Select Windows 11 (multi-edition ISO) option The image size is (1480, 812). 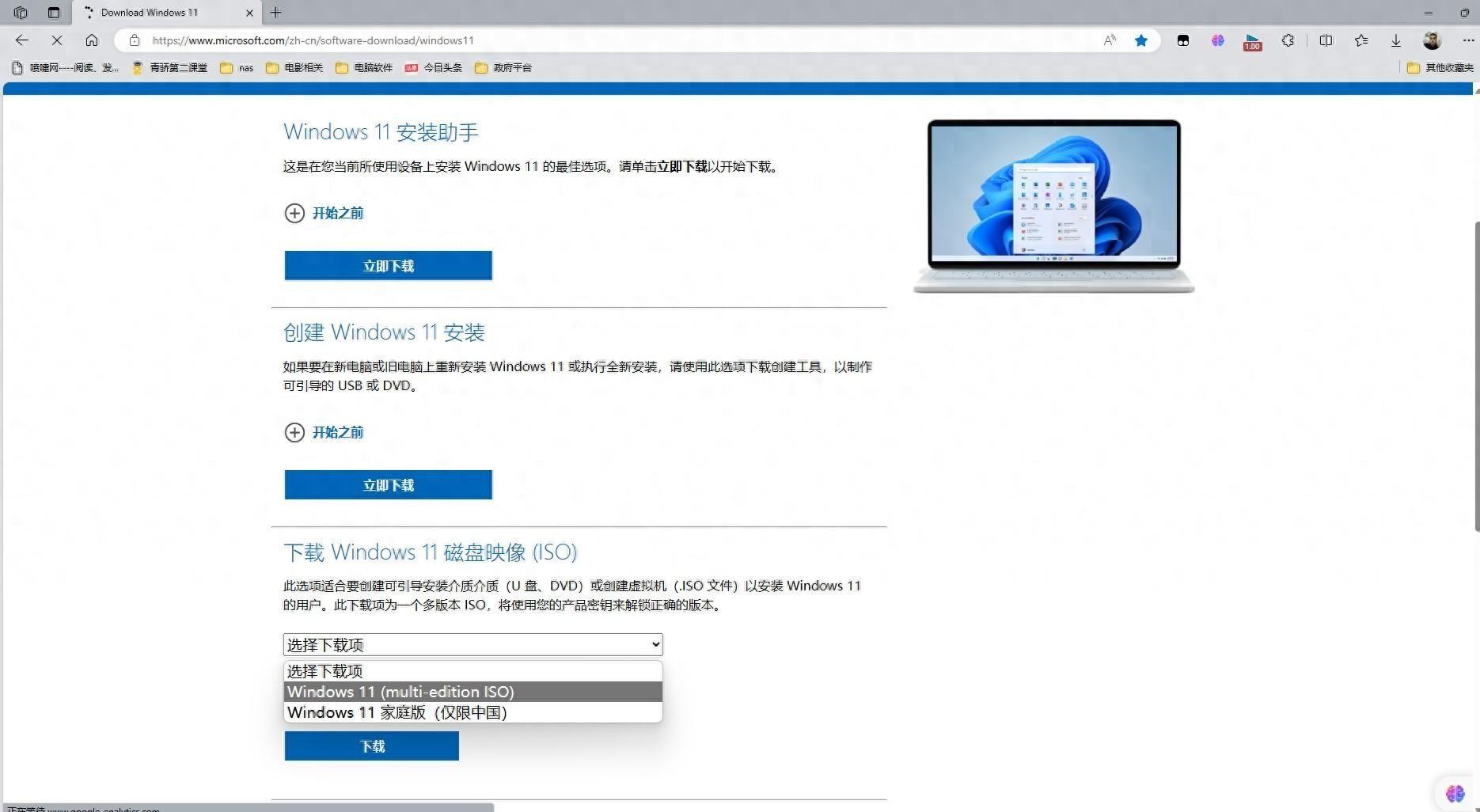[x=473, y=692]
